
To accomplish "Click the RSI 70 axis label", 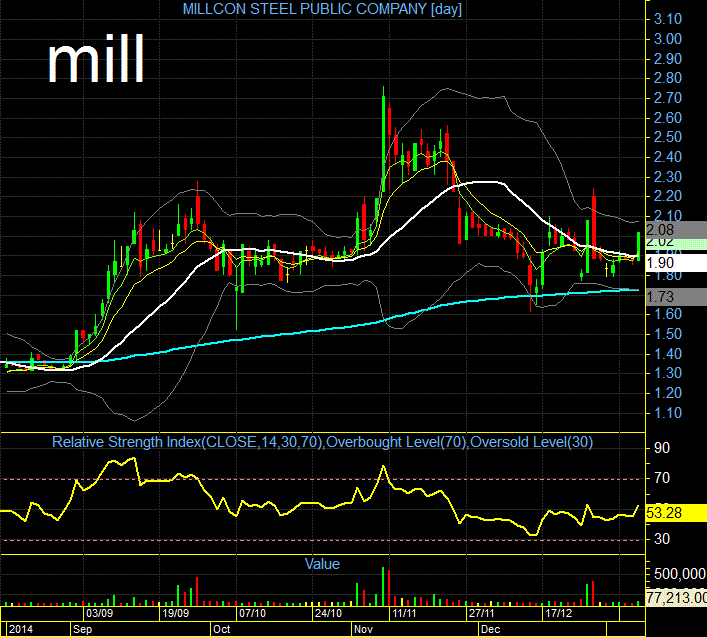I will click(x=662, y=478).
